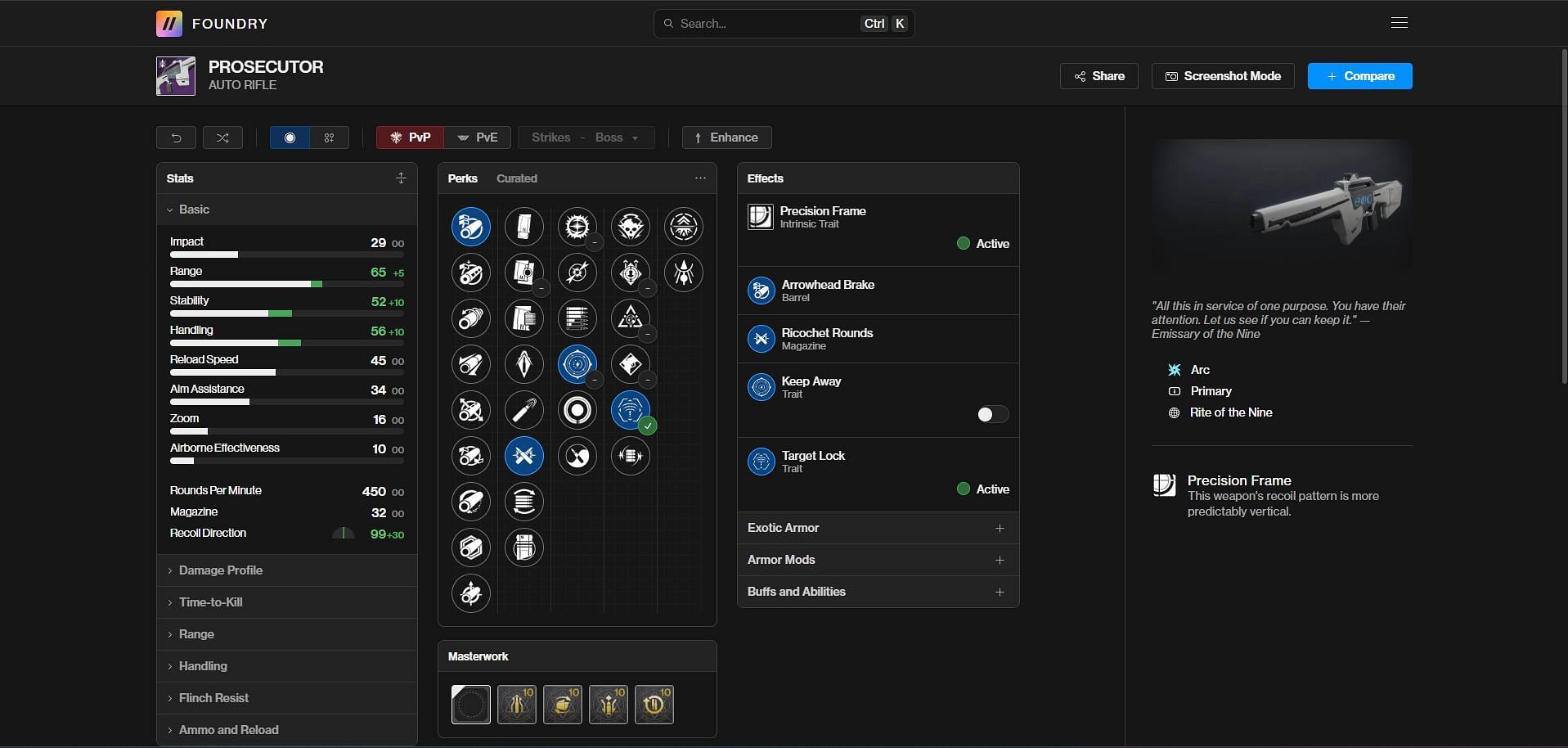Screen dimensions: 1568x748
Task: Click the Handling stat bar
Action: coord(286,343)
